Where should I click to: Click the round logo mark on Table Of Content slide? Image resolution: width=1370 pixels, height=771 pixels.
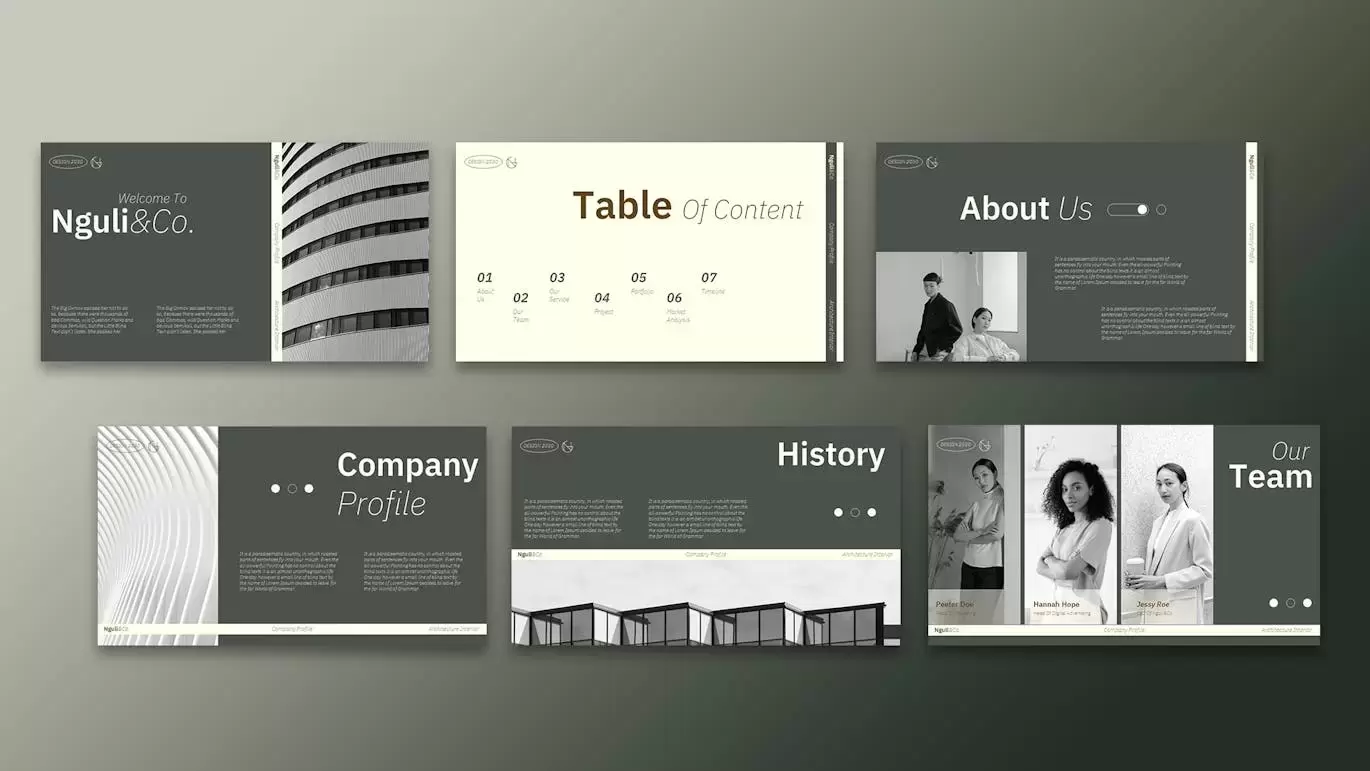pyautogui.click(x=512, y=162)
